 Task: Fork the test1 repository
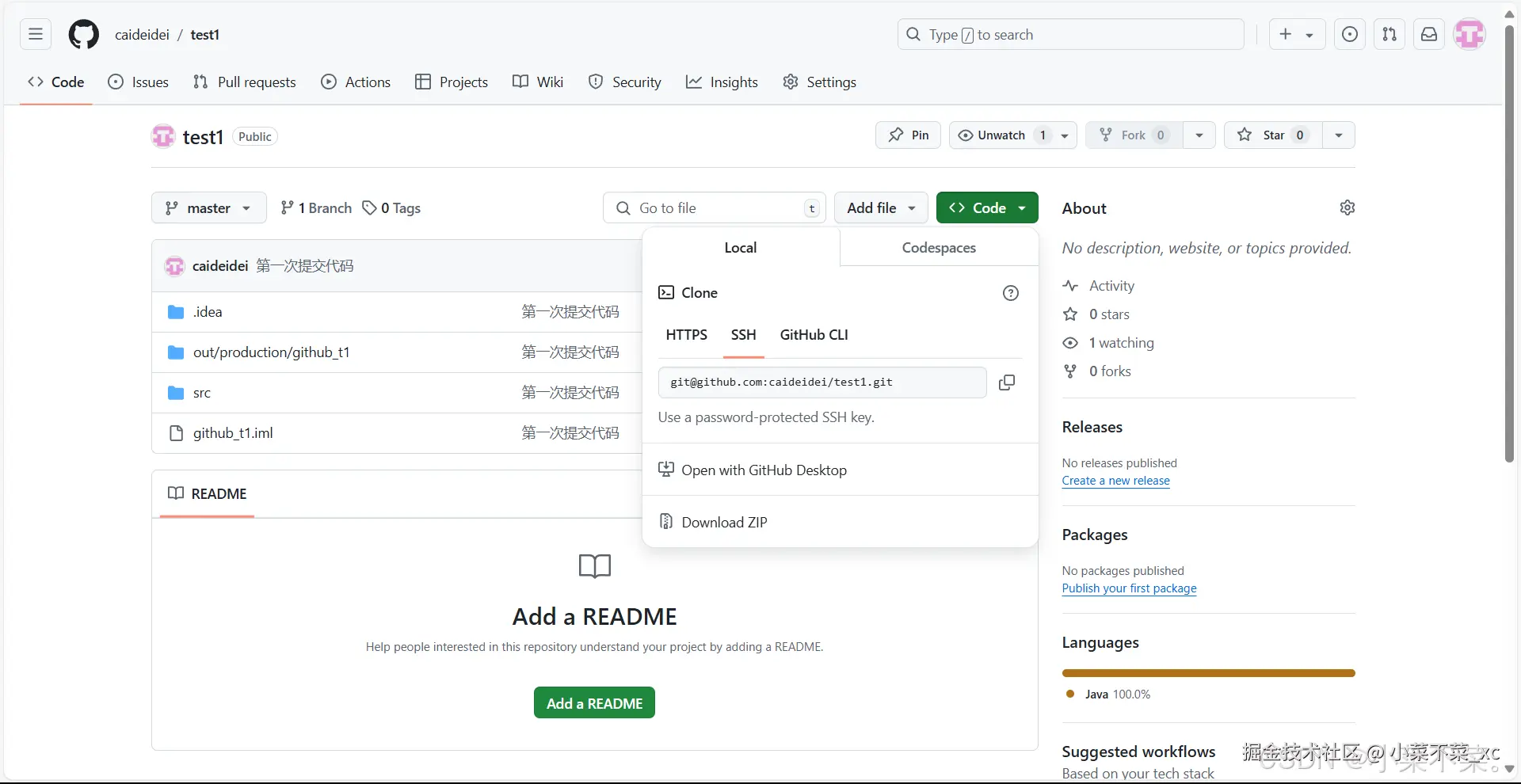pyautogui.click(x=1134, y=135)
